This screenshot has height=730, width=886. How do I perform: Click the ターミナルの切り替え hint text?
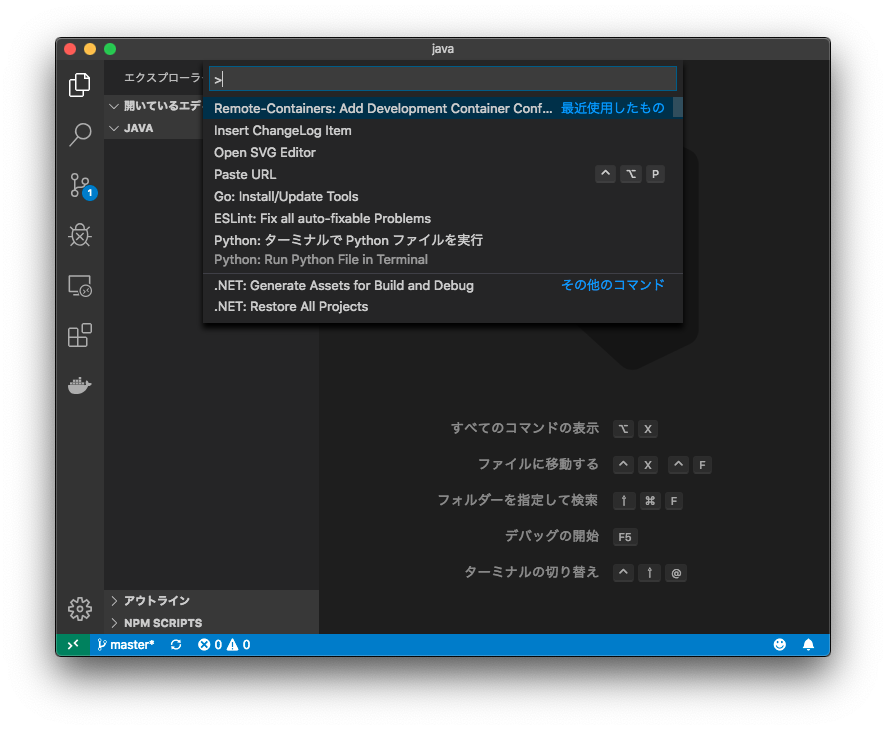(531, 572)
